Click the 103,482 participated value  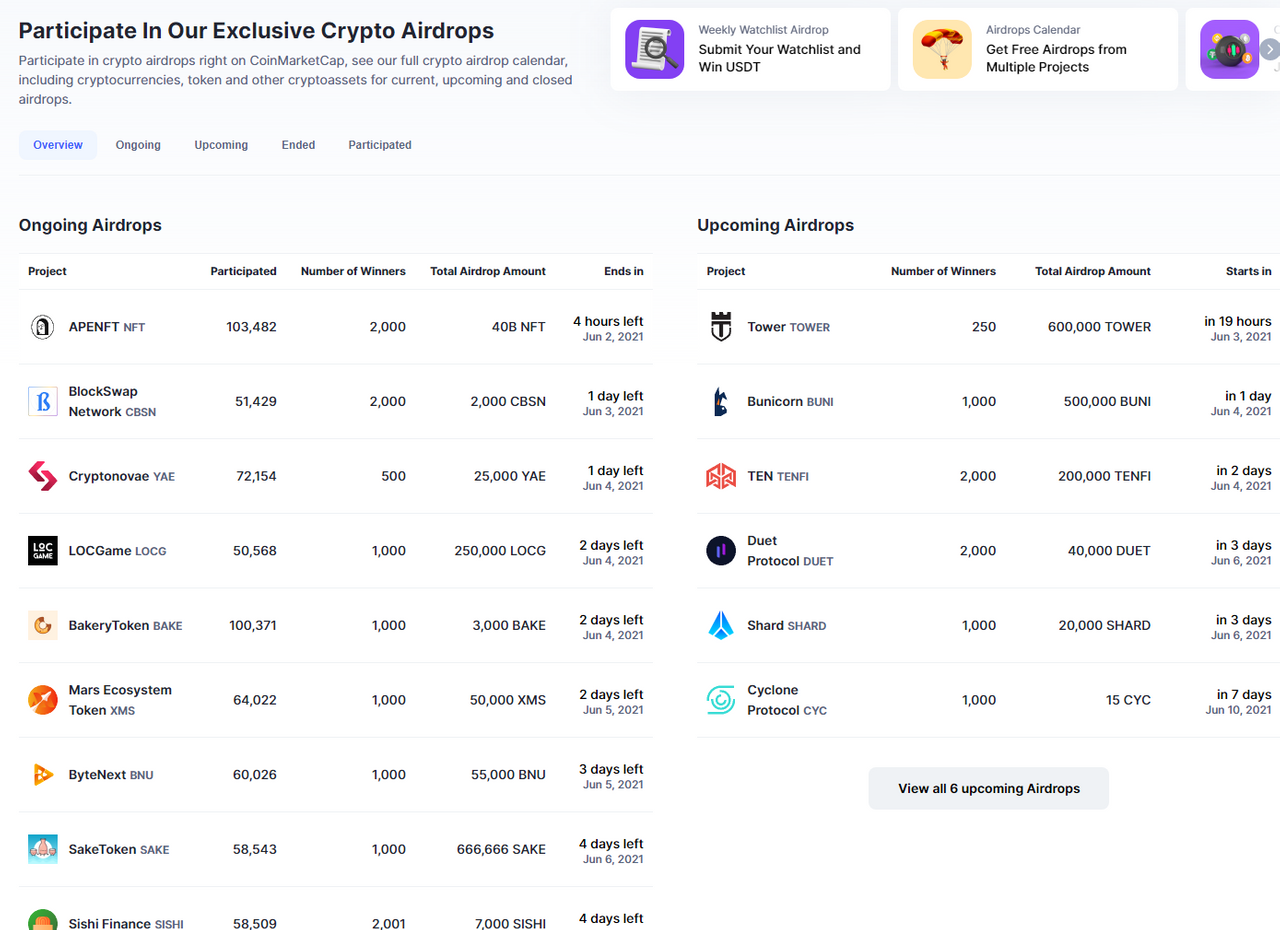(x=251, y=327)
